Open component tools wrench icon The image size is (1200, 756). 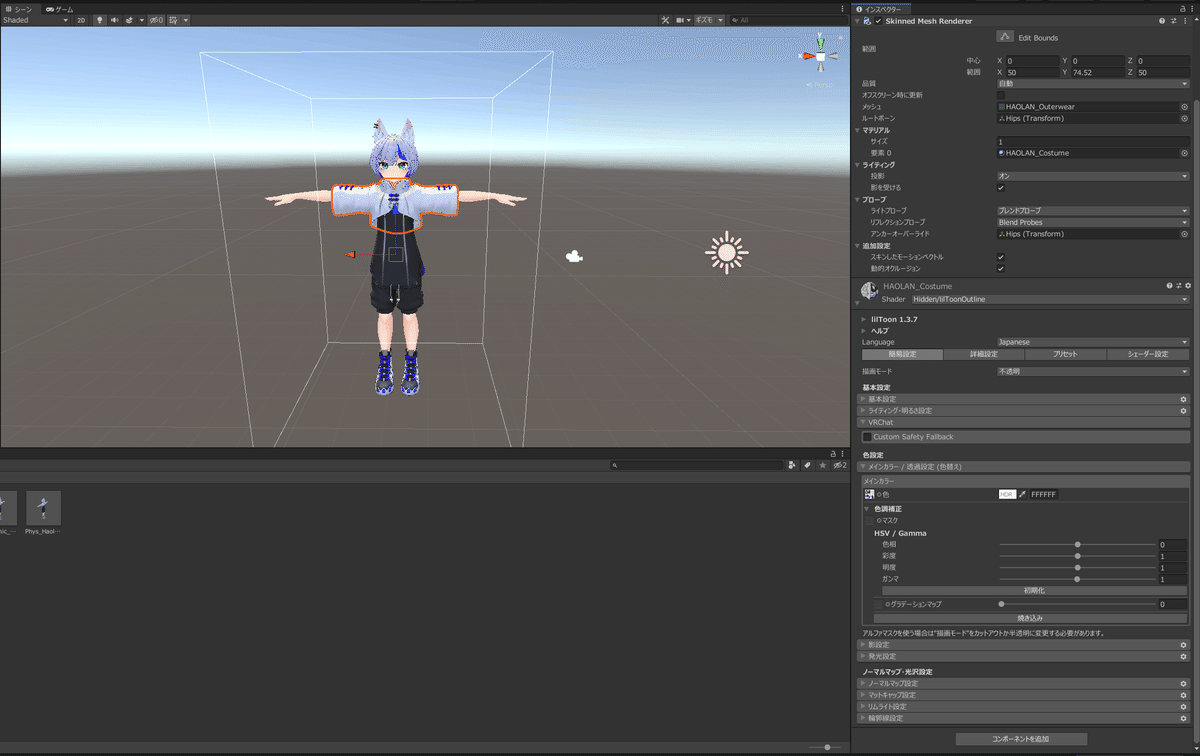pos(665,20)
